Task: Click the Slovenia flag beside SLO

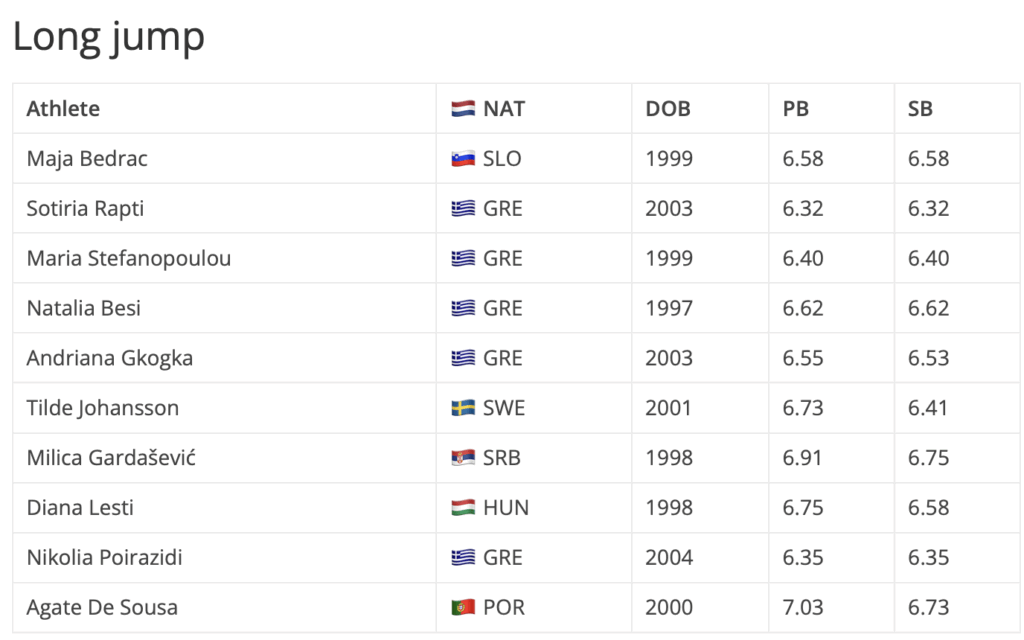Action: tap(462, 159)
